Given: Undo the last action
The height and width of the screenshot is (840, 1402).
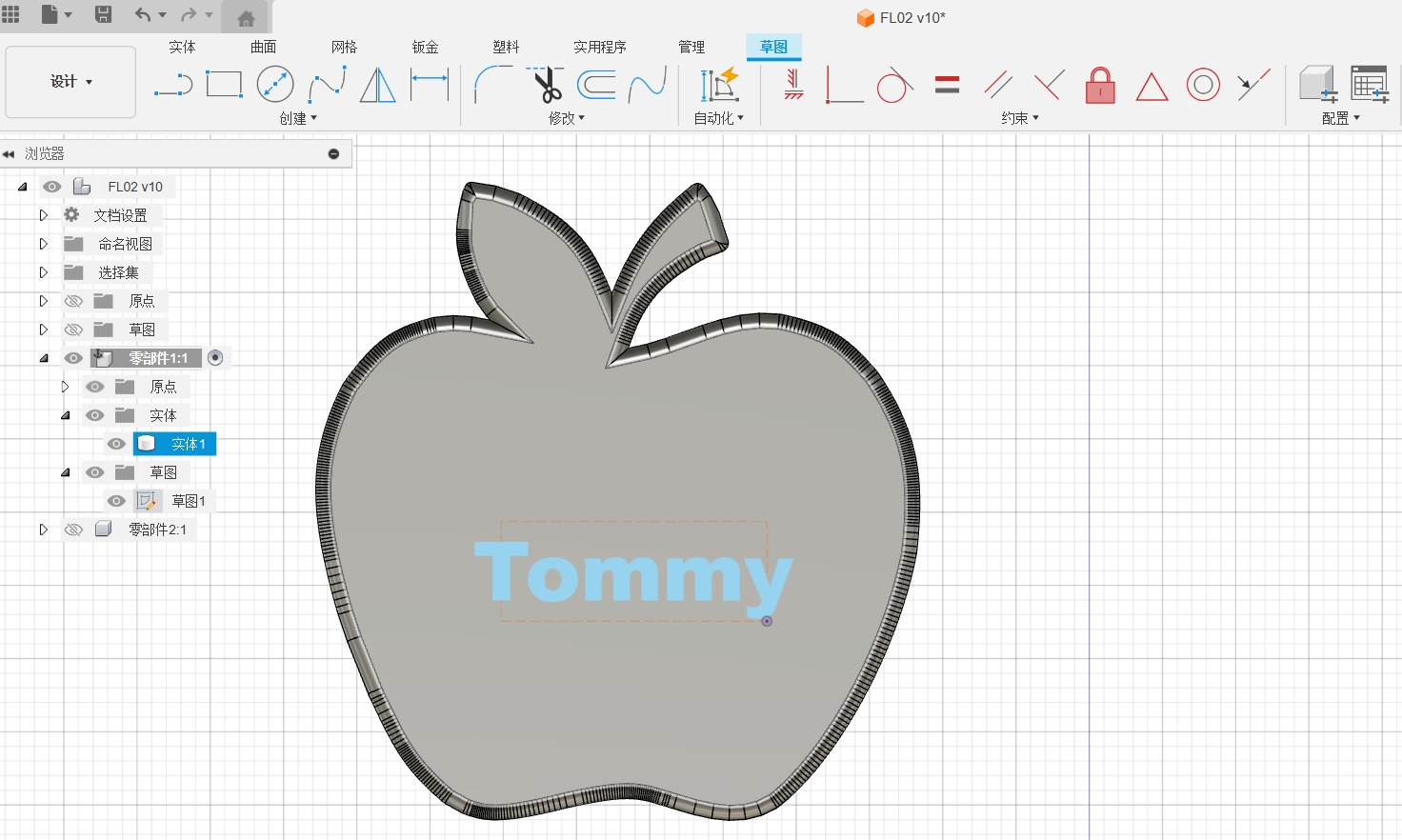Looking at the screenshot, I should tap(142, 14).
